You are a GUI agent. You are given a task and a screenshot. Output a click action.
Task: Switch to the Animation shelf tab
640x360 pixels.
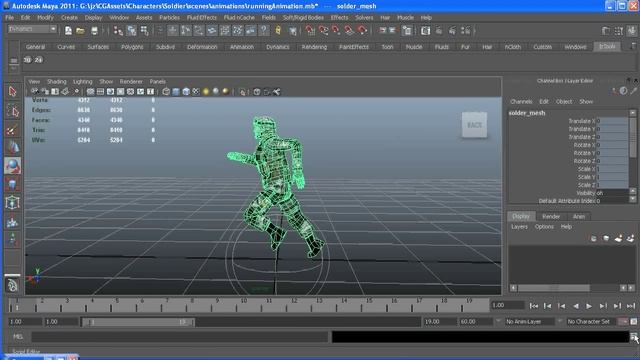[x=242, y=47]
